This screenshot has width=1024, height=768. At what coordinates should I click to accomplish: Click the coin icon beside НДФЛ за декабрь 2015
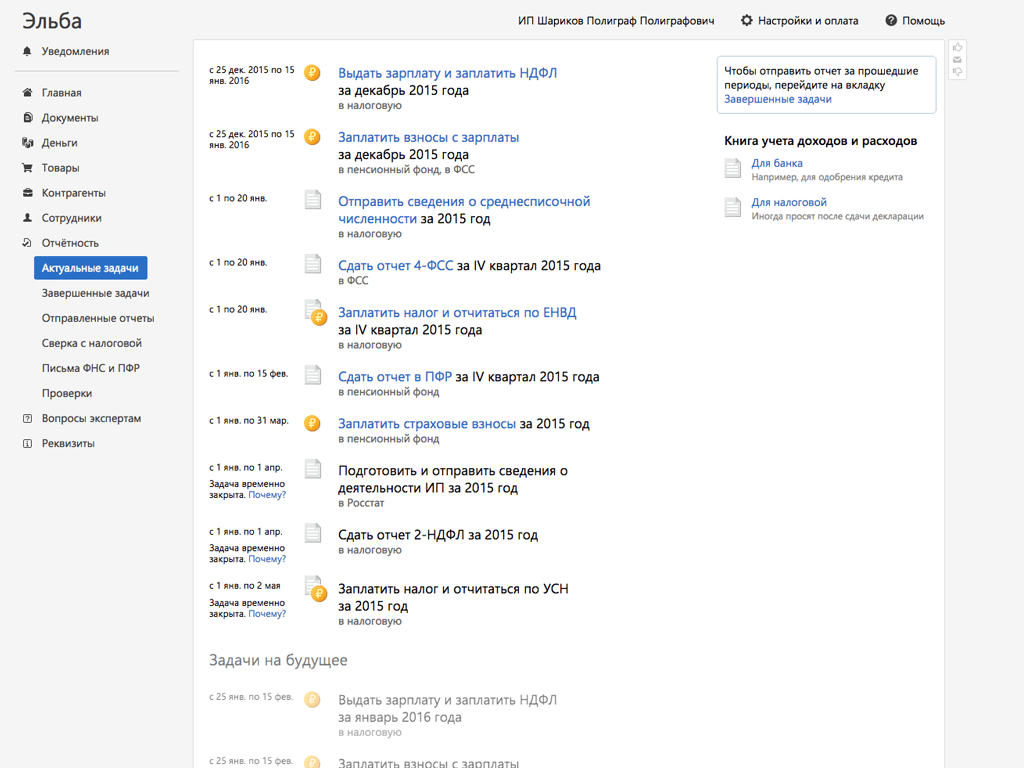312,72
